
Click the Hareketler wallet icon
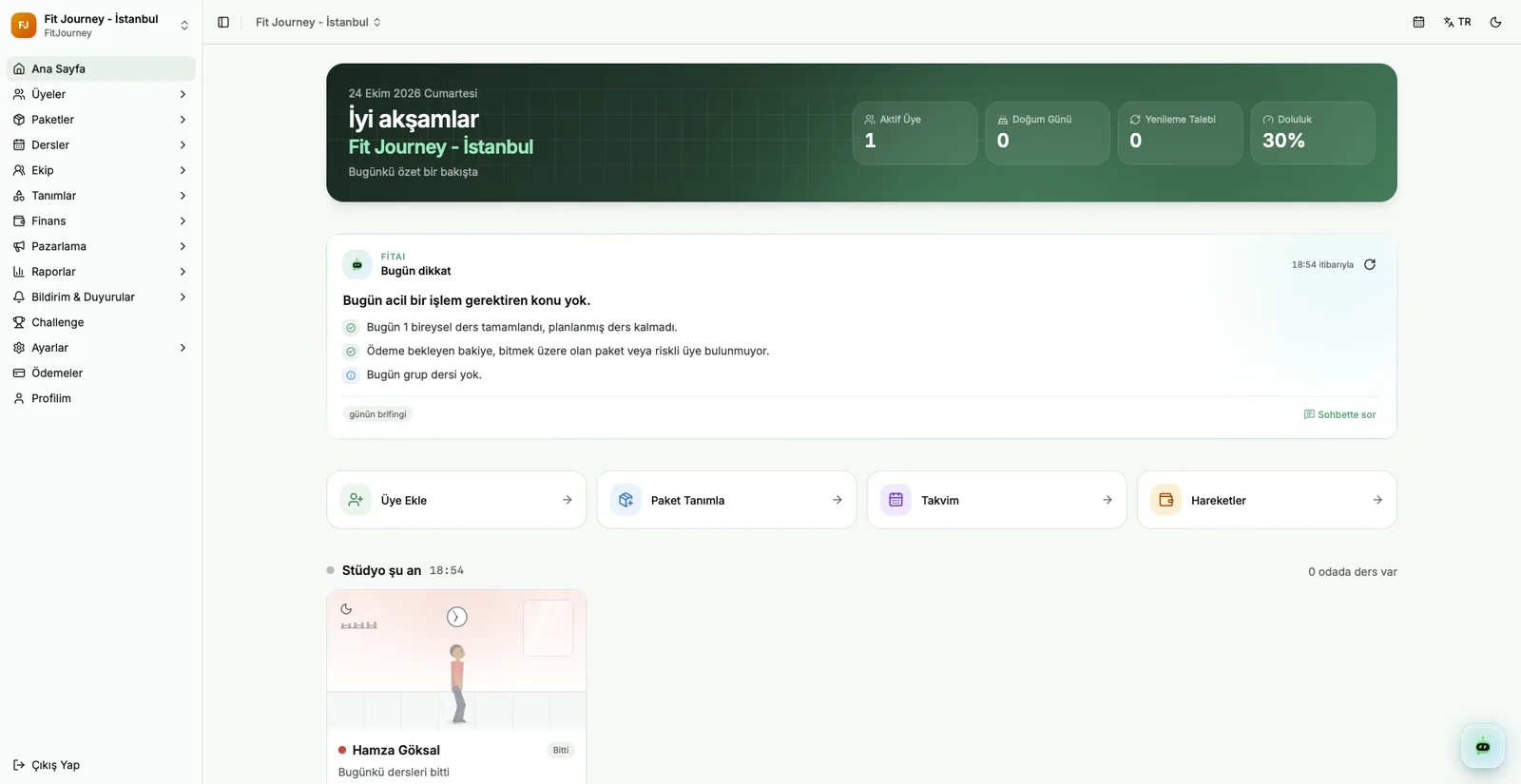(x=1165, y=500)
